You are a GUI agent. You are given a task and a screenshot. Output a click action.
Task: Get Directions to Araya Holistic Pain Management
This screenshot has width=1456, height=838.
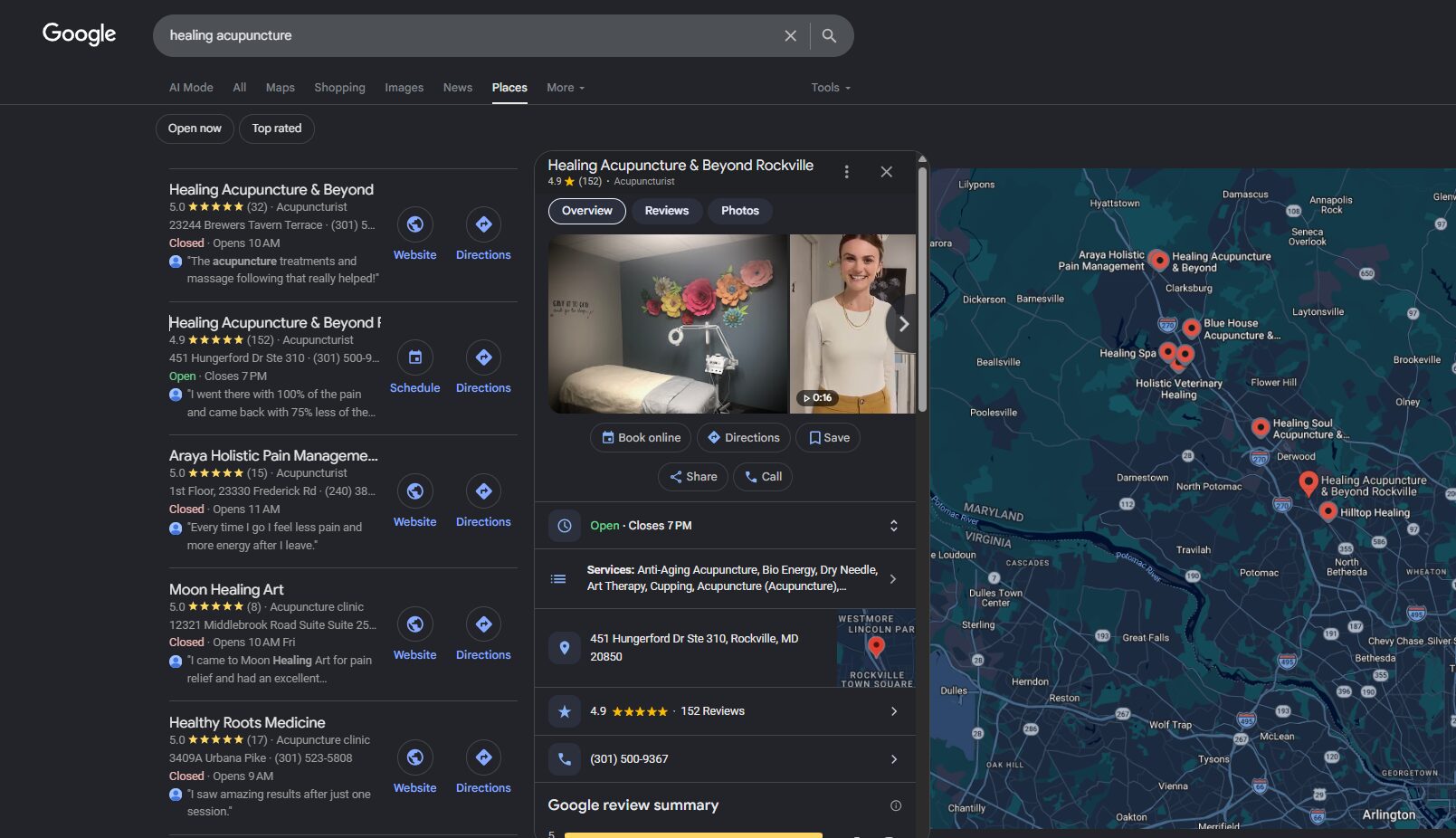[483, 491]
